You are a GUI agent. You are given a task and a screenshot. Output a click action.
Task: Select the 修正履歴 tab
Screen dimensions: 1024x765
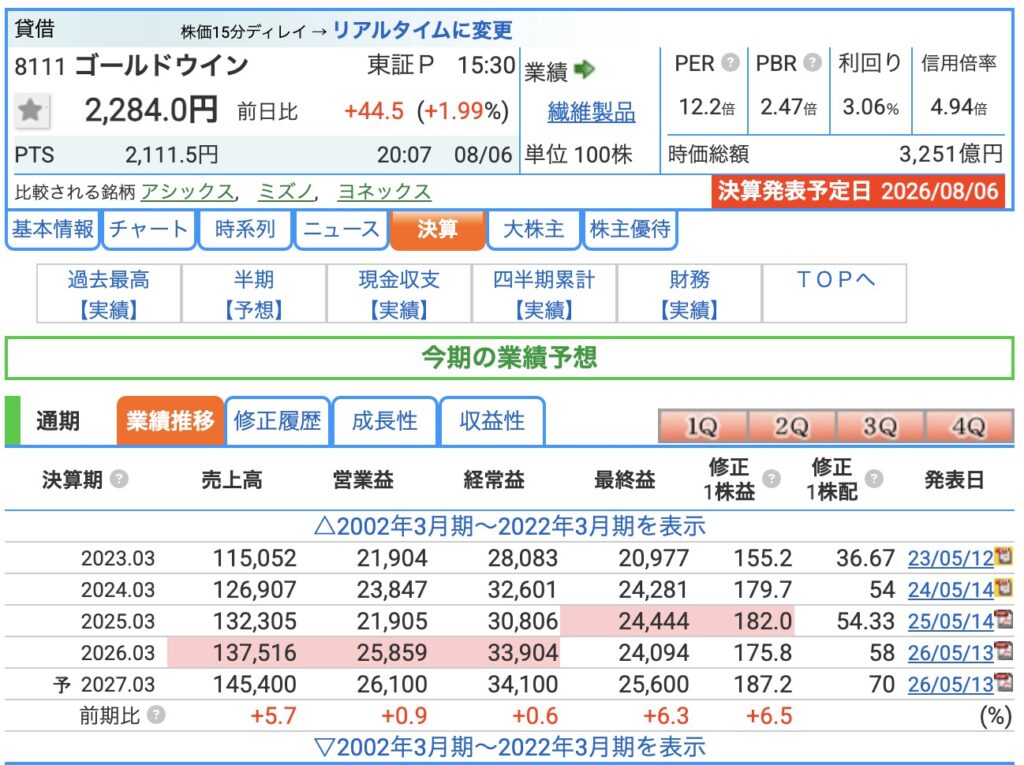277,421
